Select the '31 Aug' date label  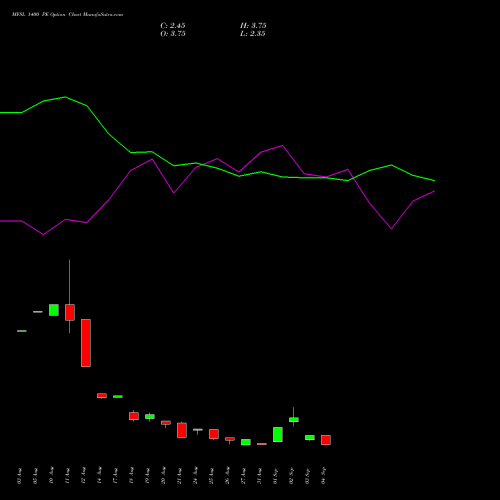coord(259,476)
